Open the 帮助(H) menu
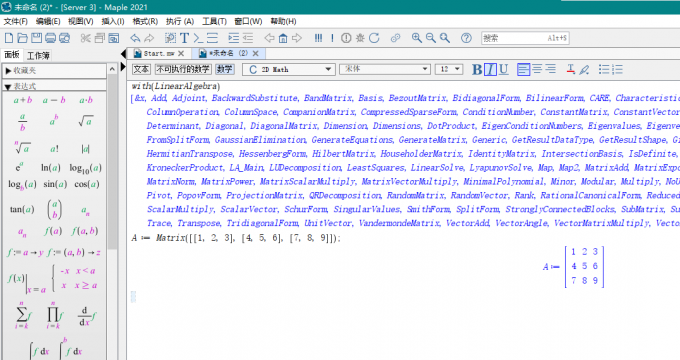The image size is (680, 360). [283, 21]
